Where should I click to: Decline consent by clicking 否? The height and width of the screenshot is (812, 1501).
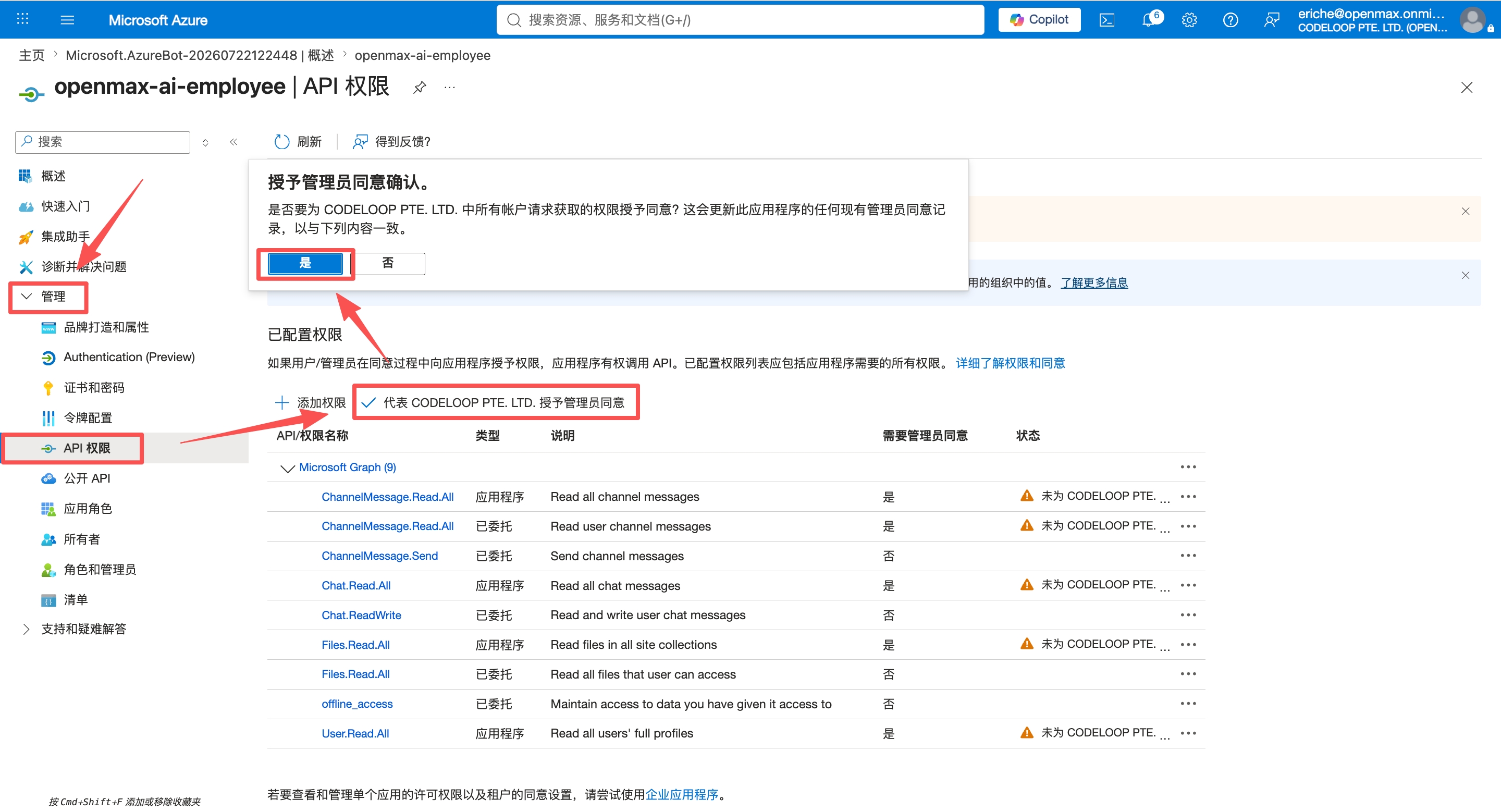tap(388, 263)
